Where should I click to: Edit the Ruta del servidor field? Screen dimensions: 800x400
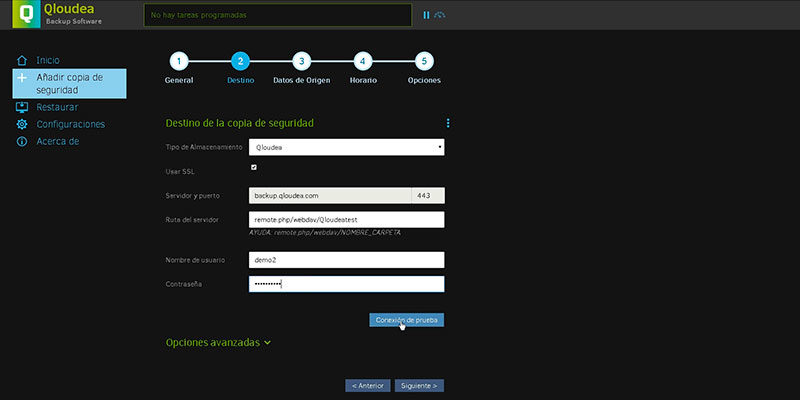tap(346, 219)
